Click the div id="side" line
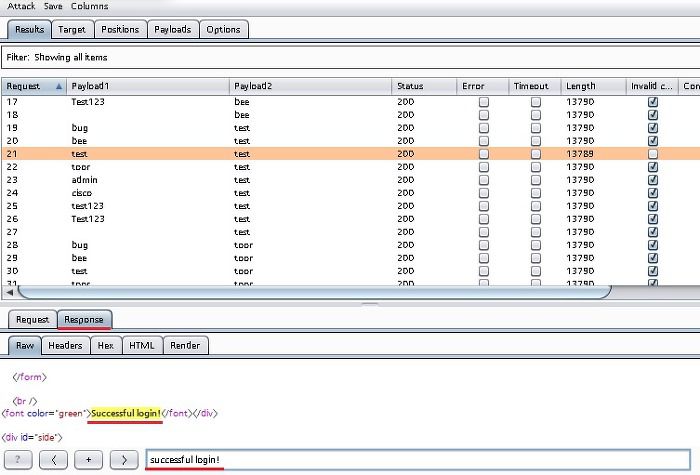Screen dimensions: 700x475 pyautogui.click(x=32, y=438)
